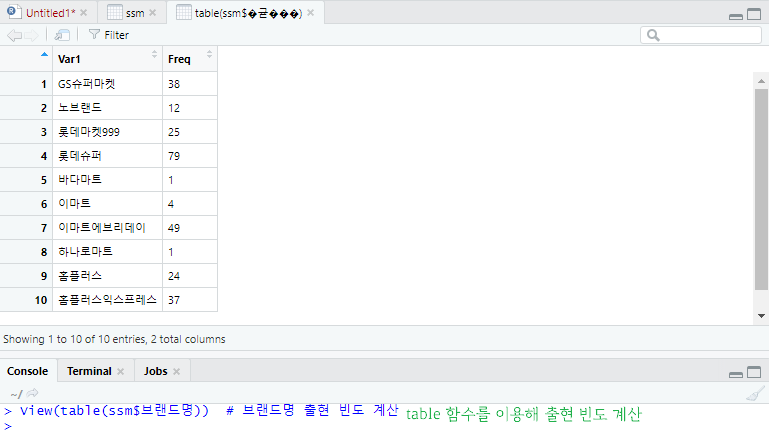Viewport: 769px width, 438px height.
Task: Switch to the Untitled1 script tab
Action: click(x=50, y=13)
